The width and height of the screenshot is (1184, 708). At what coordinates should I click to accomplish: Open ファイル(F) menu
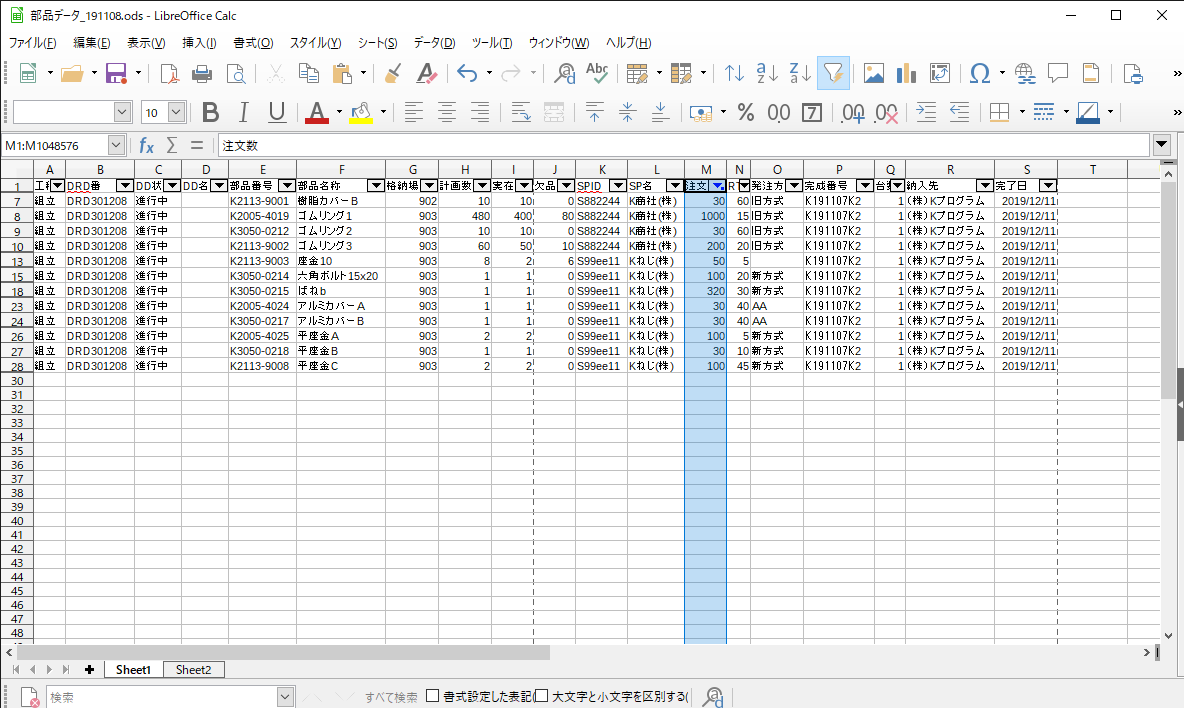tap(32, 43)
